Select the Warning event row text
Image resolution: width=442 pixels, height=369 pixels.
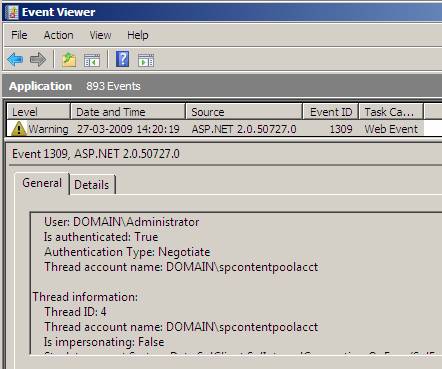click(48, 129)
